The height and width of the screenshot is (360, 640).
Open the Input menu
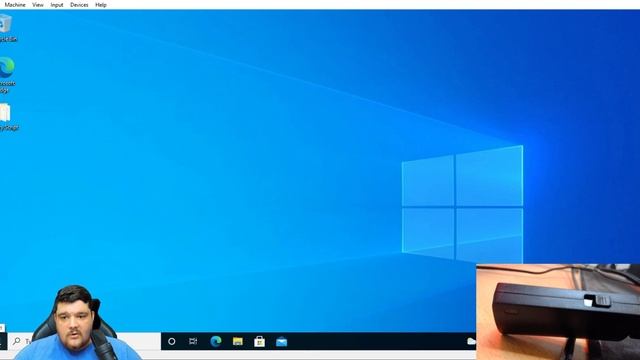(x=57, y=5)
